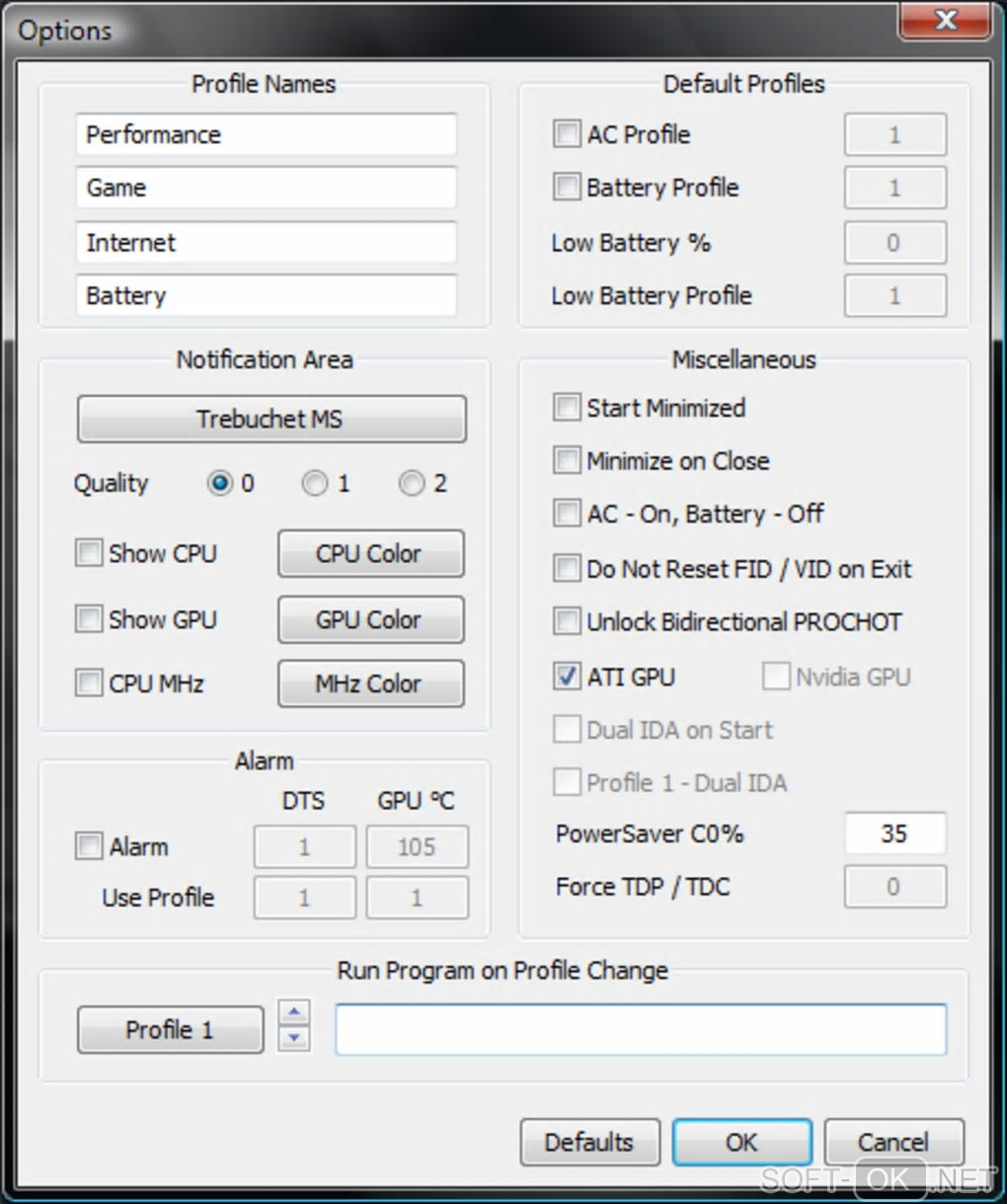This screenshot has width=1007, height=1204.
Task: Click the profile stepper up arrow
Action: (294, 1013)
